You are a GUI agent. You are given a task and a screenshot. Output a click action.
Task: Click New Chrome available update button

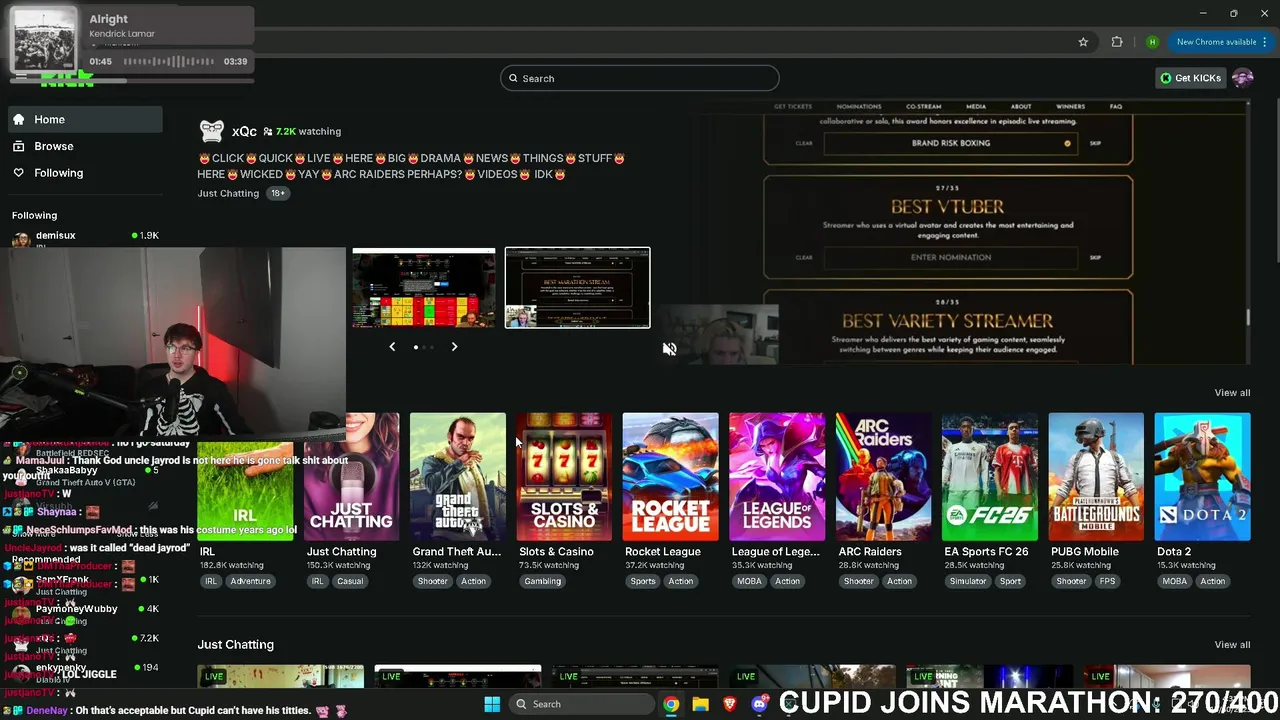click(1216, 42)
